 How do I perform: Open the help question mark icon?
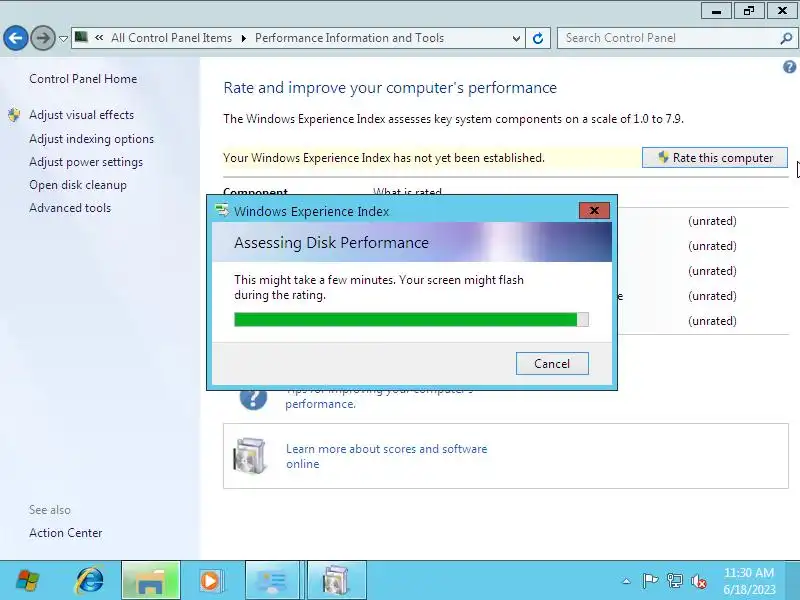click(789, 67)
